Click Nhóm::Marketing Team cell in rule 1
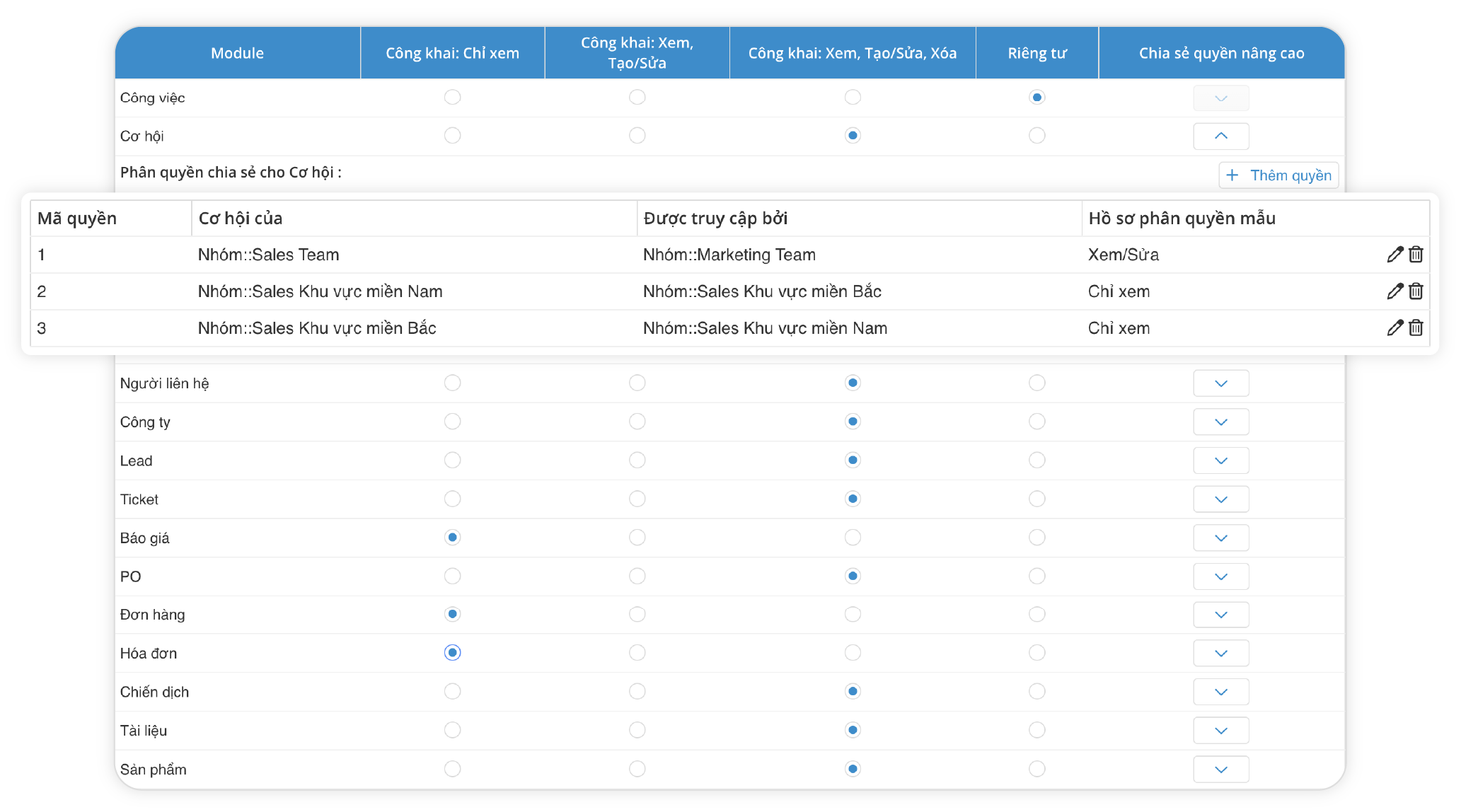Screen dimensions: 1461x812 729,255
